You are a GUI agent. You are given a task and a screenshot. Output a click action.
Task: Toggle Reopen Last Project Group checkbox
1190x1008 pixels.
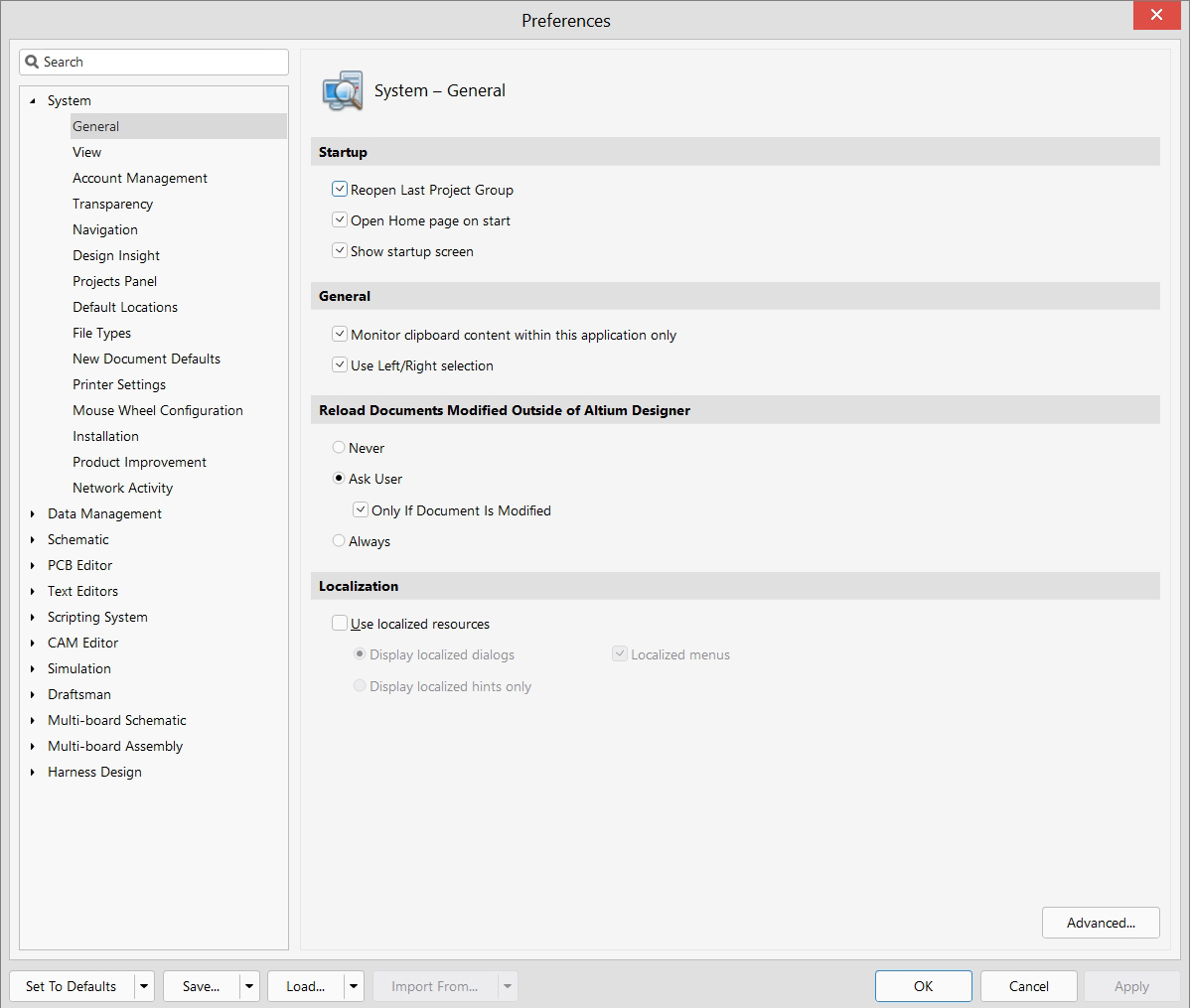click(340, 189)
